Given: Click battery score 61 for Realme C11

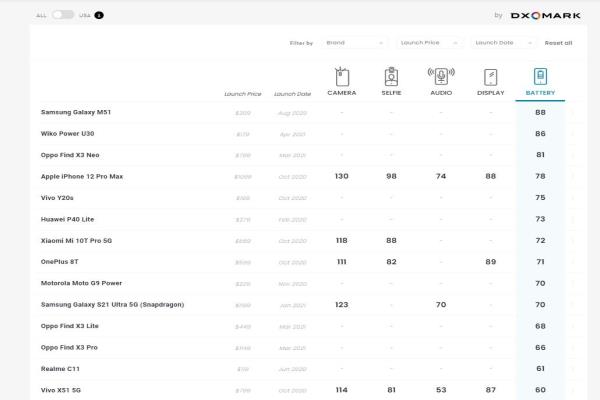Looking at the screenshot, I should point(540,369).
